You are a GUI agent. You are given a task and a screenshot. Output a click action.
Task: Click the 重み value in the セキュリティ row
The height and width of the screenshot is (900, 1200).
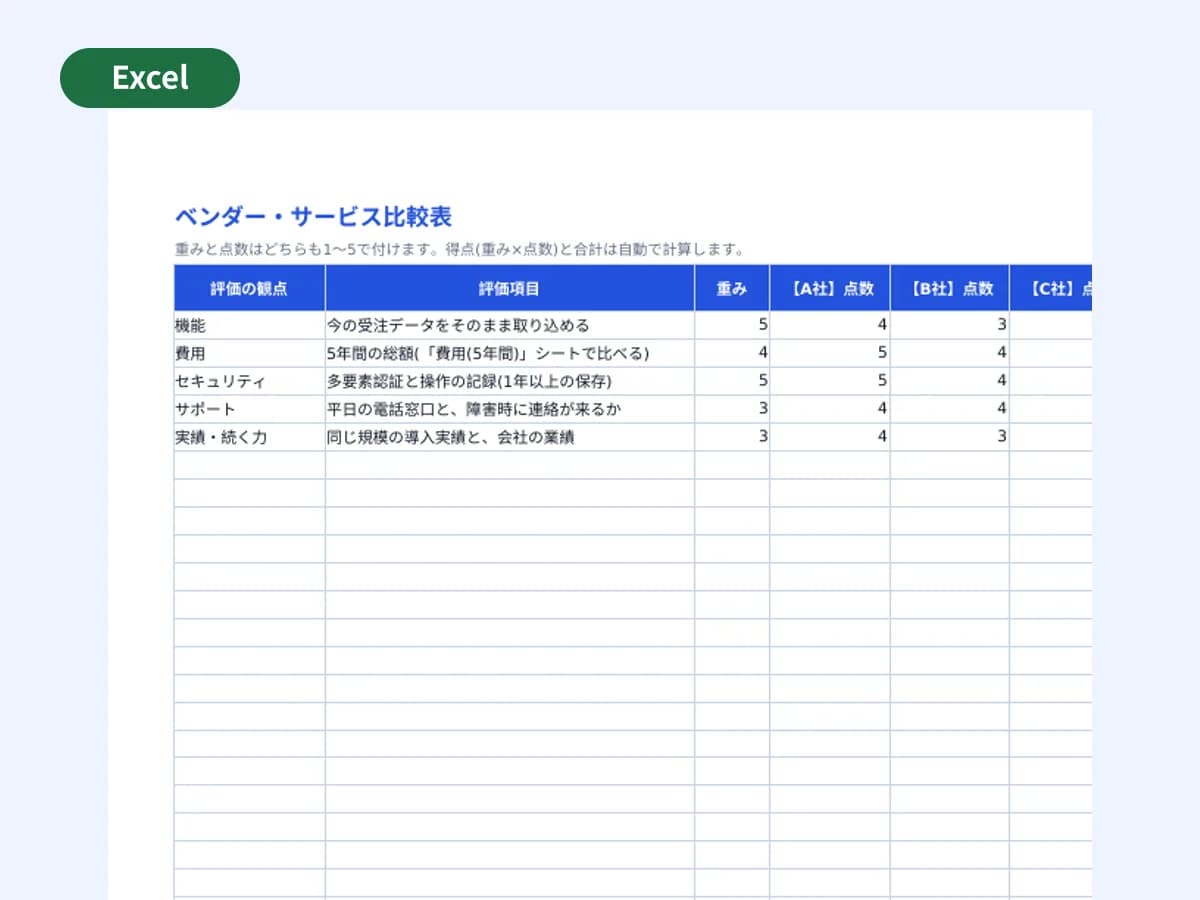click(732, 381)
